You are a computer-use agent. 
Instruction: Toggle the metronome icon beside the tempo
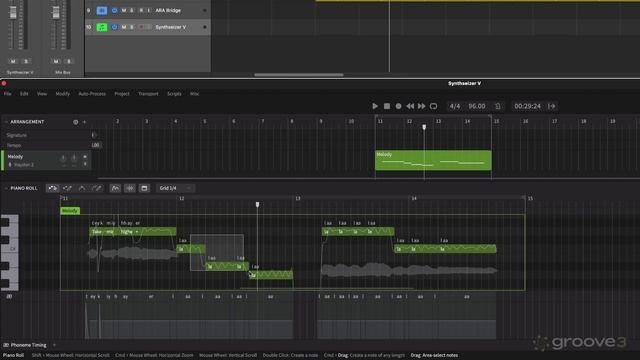[x=498, y=106]
